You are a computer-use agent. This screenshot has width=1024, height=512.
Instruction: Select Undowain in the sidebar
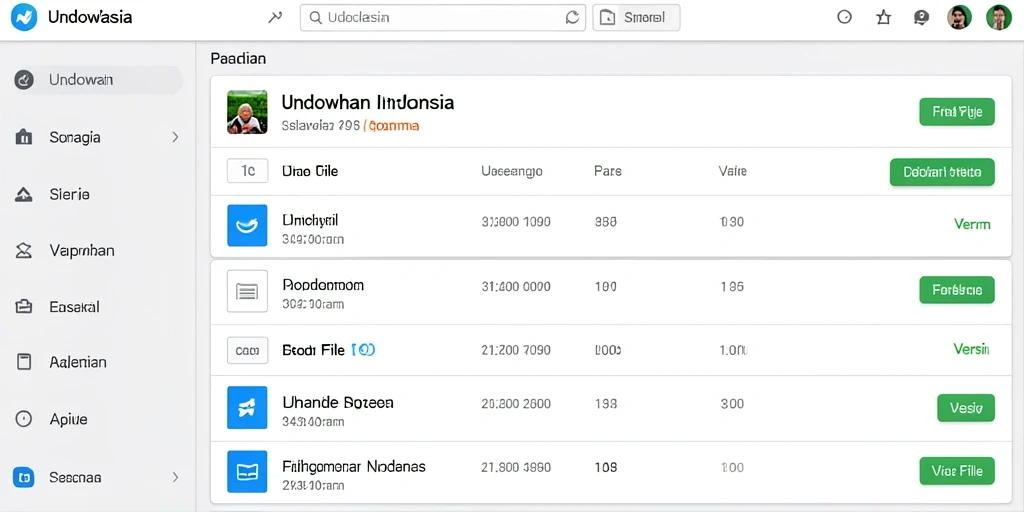pyautogui.click(x=98, y=80)
